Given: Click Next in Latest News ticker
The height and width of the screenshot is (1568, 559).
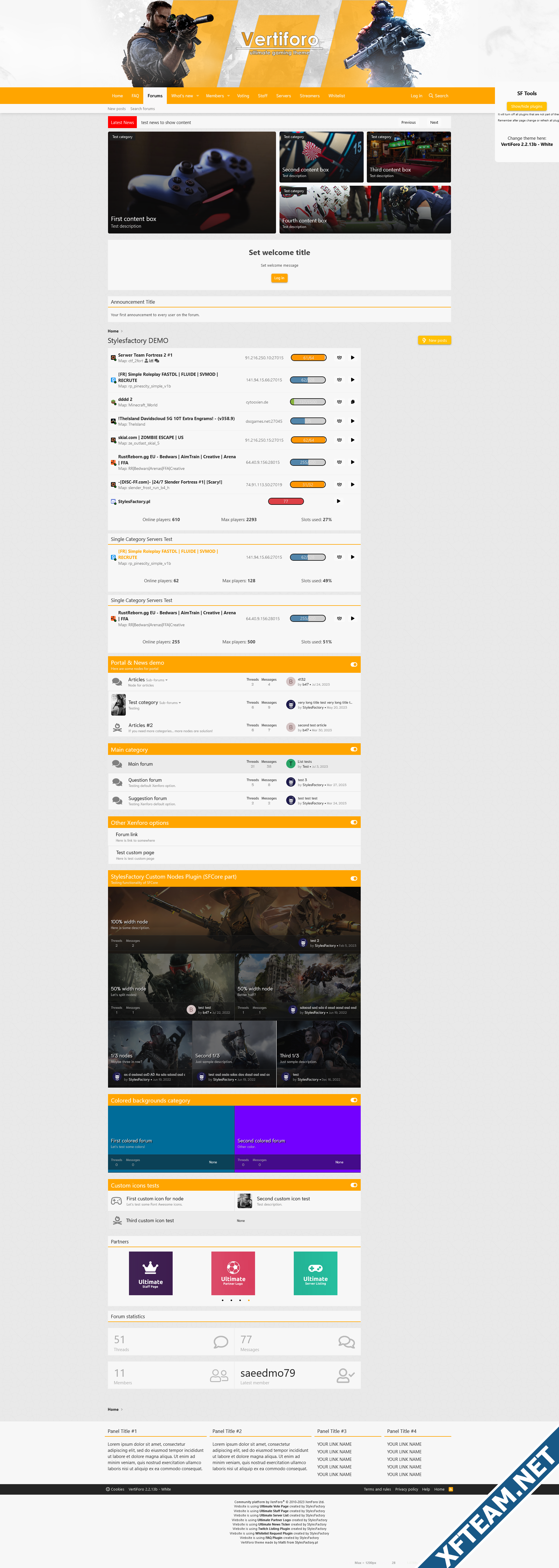Looking at the screenshot, I should pos(434,122).
